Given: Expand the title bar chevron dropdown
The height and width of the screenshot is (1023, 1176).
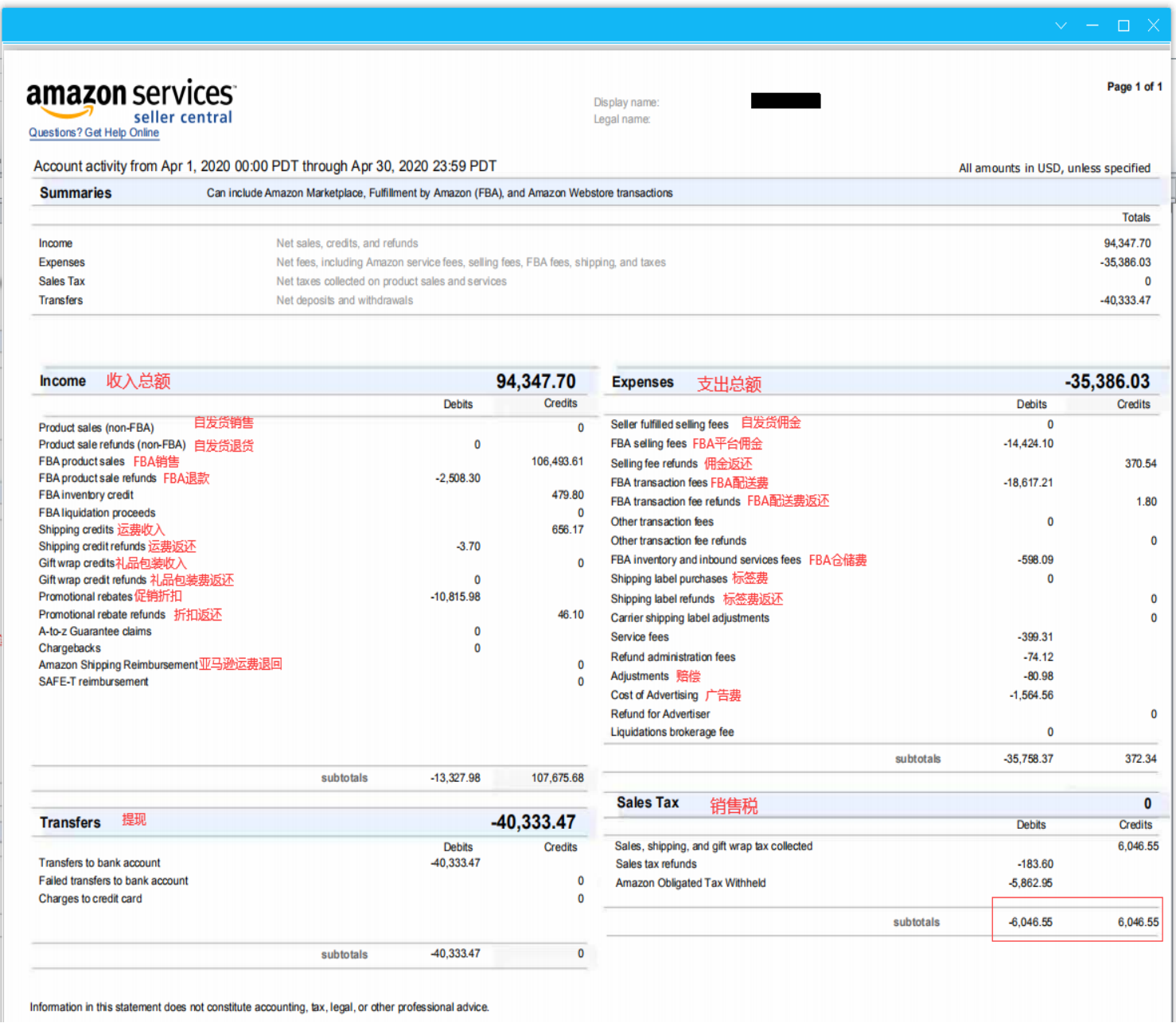Looking at the screenshot, I should pos(1061,25).
